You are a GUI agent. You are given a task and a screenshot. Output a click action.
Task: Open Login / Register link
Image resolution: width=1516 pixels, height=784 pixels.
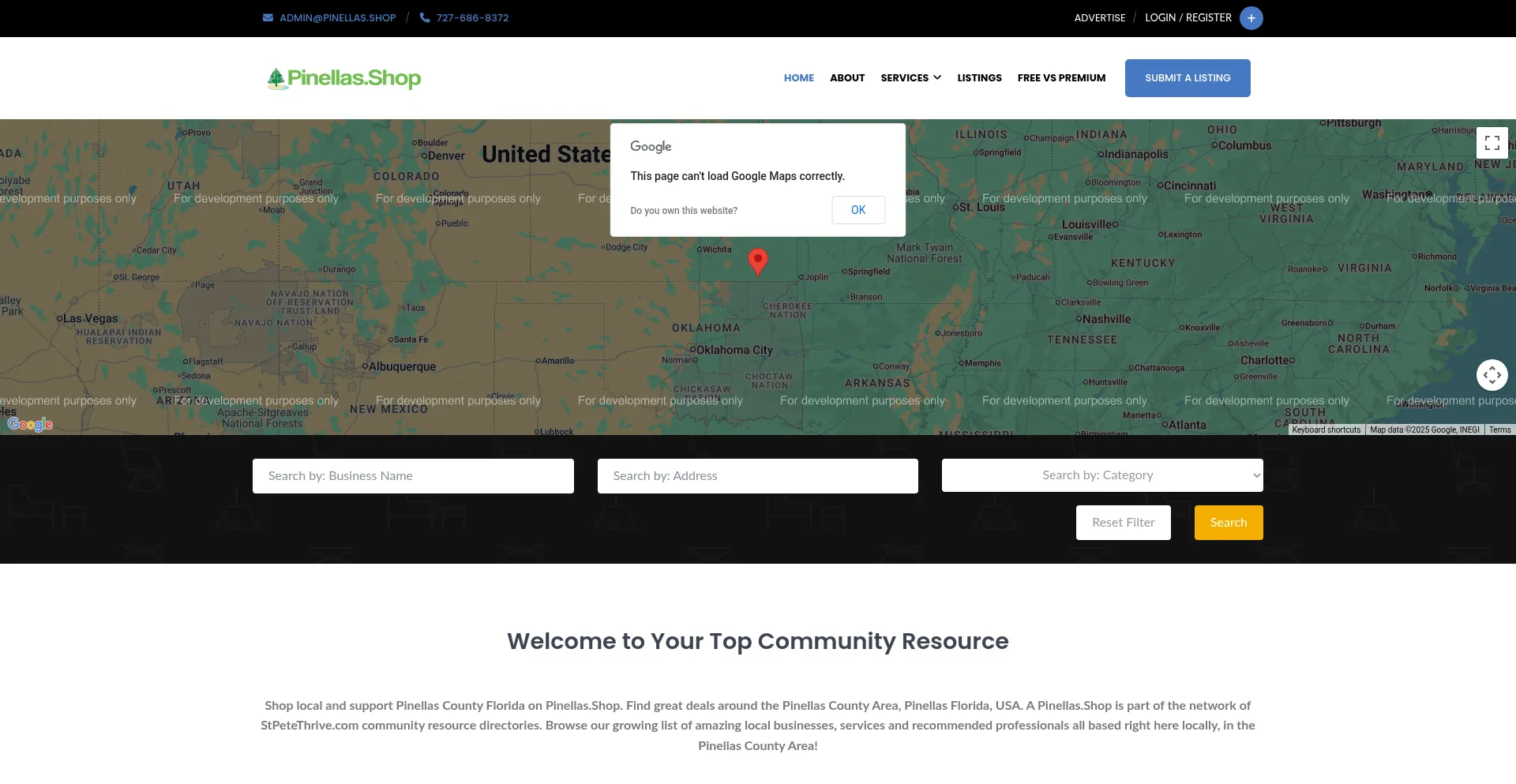(1188, 17)
